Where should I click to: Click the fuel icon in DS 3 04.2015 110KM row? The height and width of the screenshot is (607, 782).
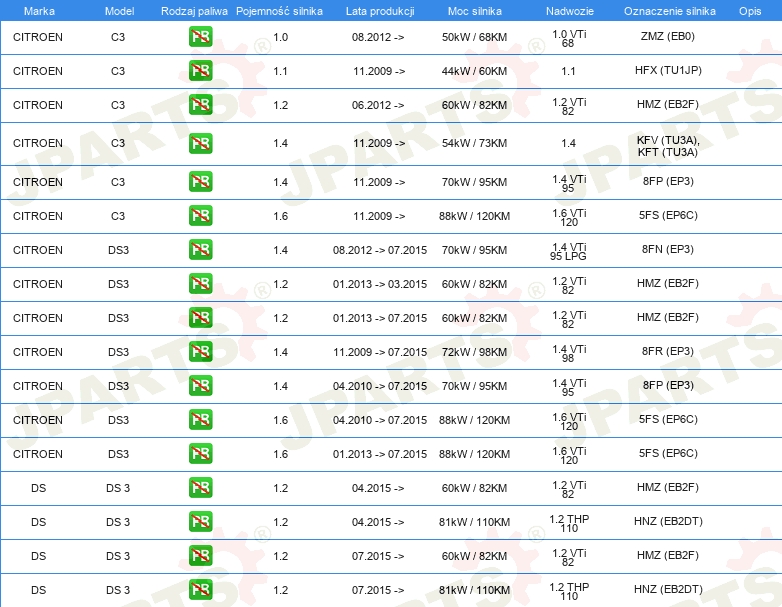(200, 522)
